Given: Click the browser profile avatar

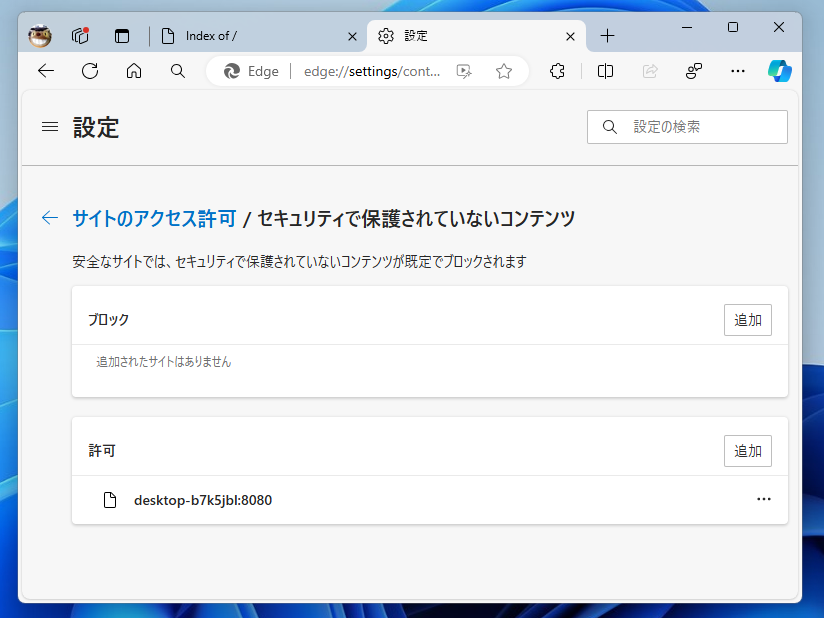Looking at the screenshot, I should 38,35.
